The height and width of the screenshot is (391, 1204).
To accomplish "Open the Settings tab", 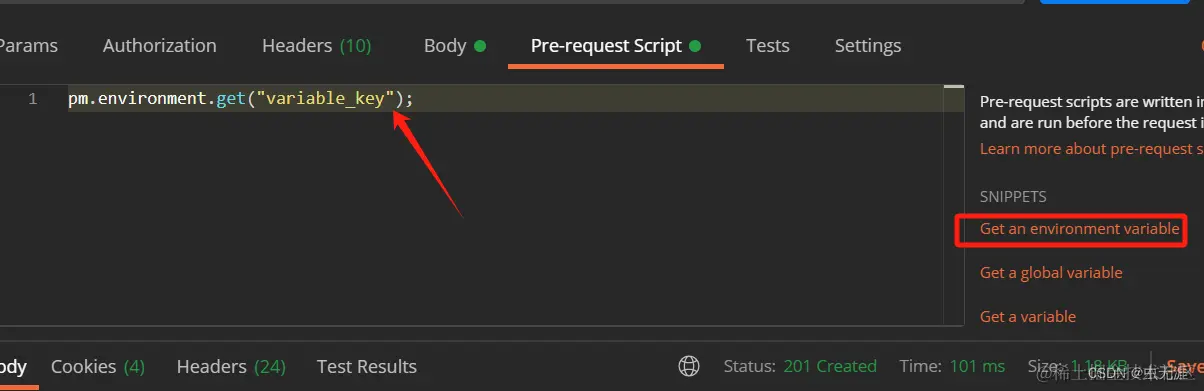I will point(868,46).
